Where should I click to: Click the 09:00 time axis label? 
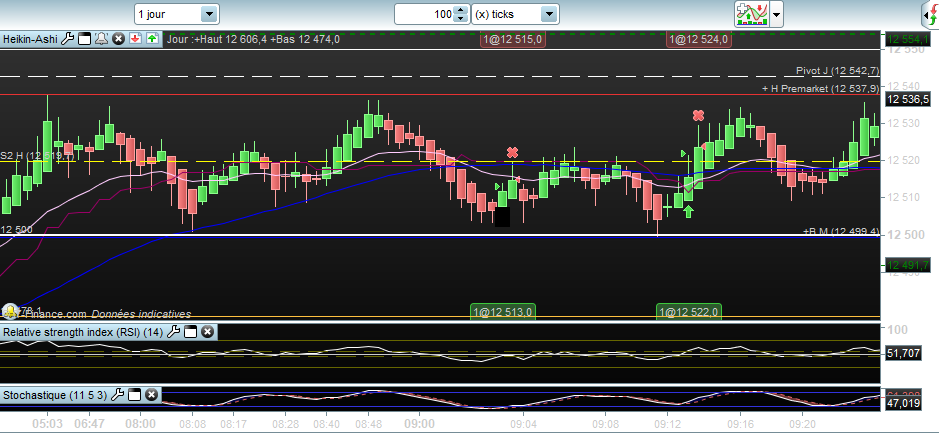419,424
